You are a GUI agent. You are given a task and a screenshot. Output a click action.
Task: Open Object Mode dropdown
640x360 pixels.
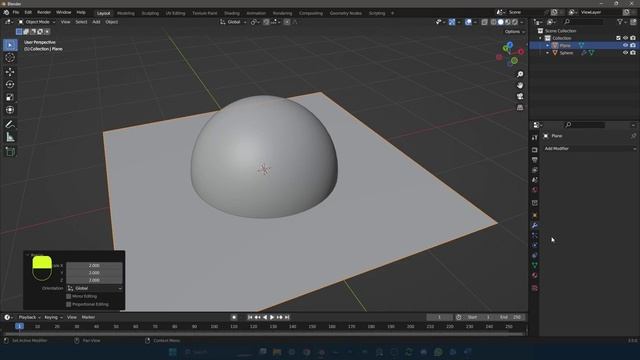click(x=37, y=22)
